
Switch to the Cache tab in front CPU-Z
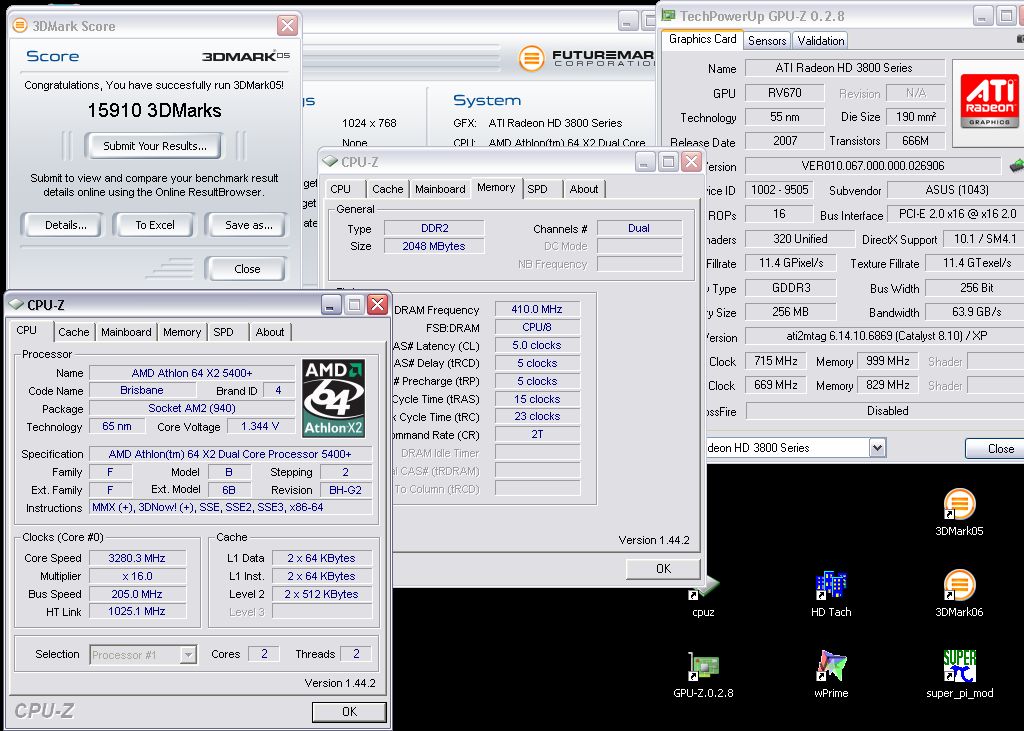tap(74, 332)
